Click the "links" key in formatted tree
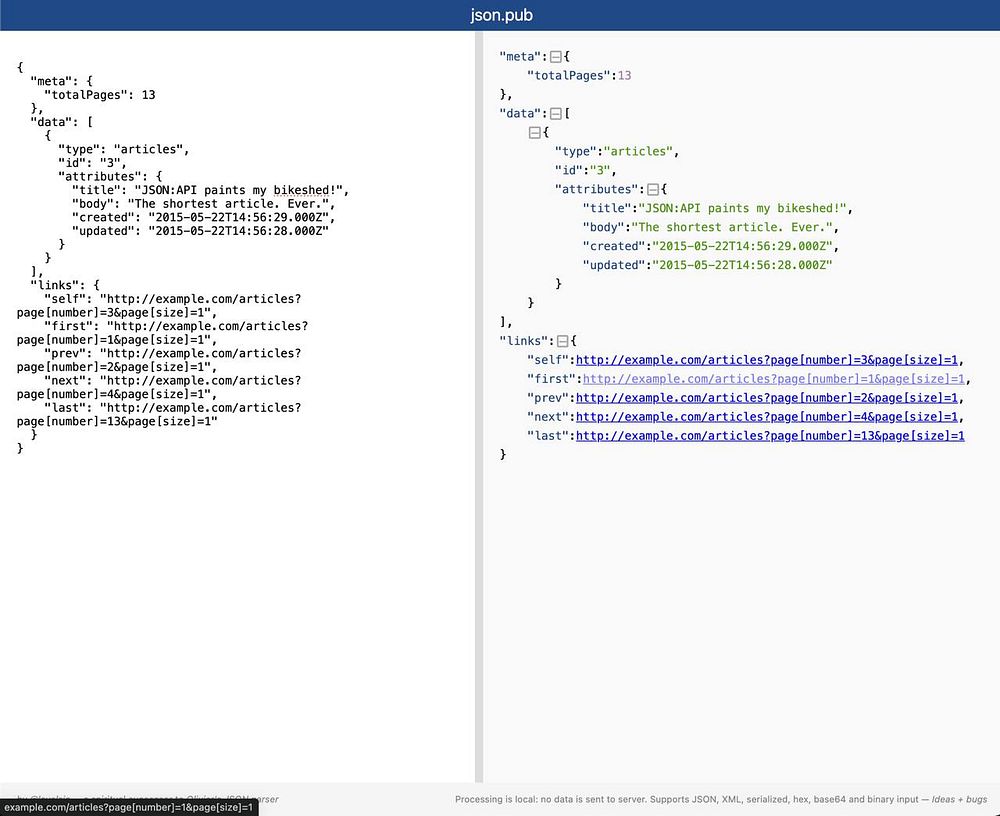This screenshot has width=1000, height=816. pos(524,341)
